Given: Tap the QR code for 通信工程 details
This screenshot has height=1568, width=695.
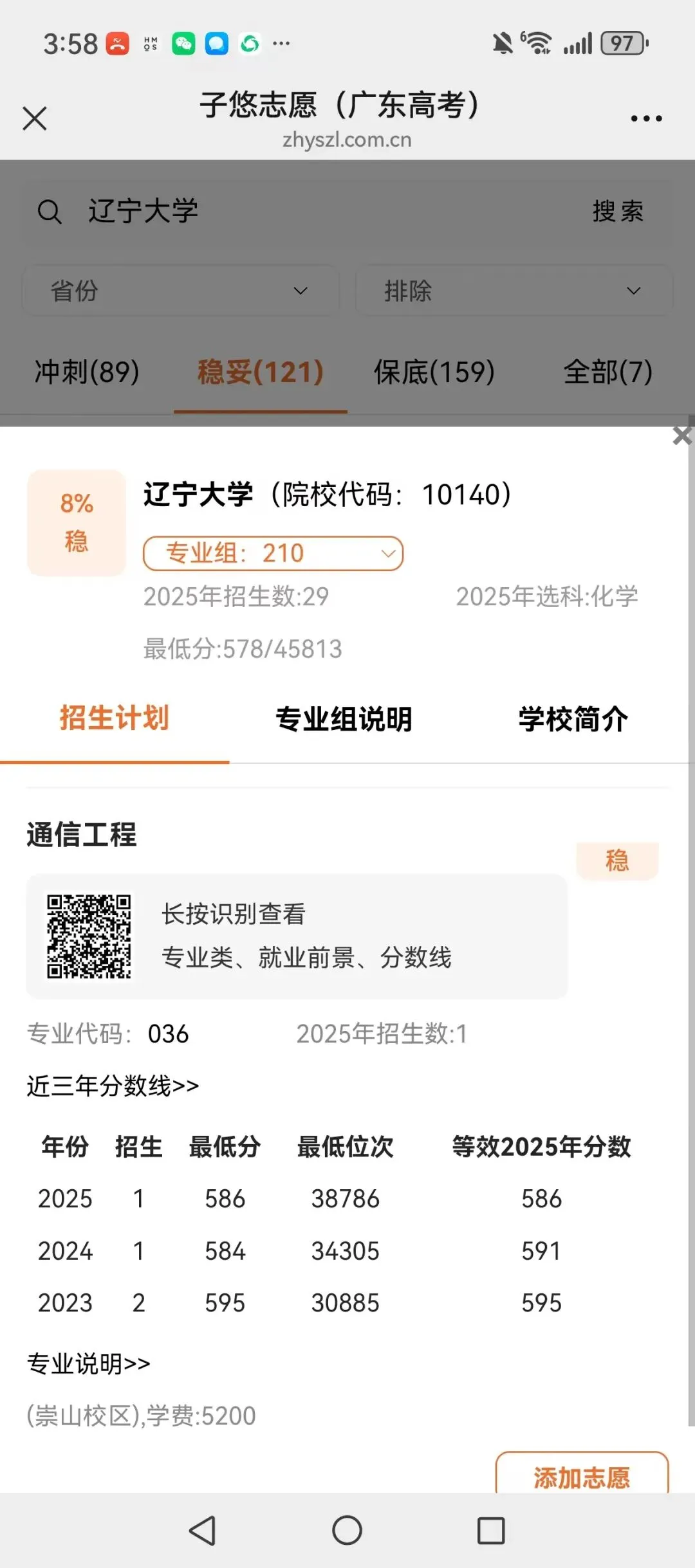Looking at the screenshot, I should coord(89,936).
